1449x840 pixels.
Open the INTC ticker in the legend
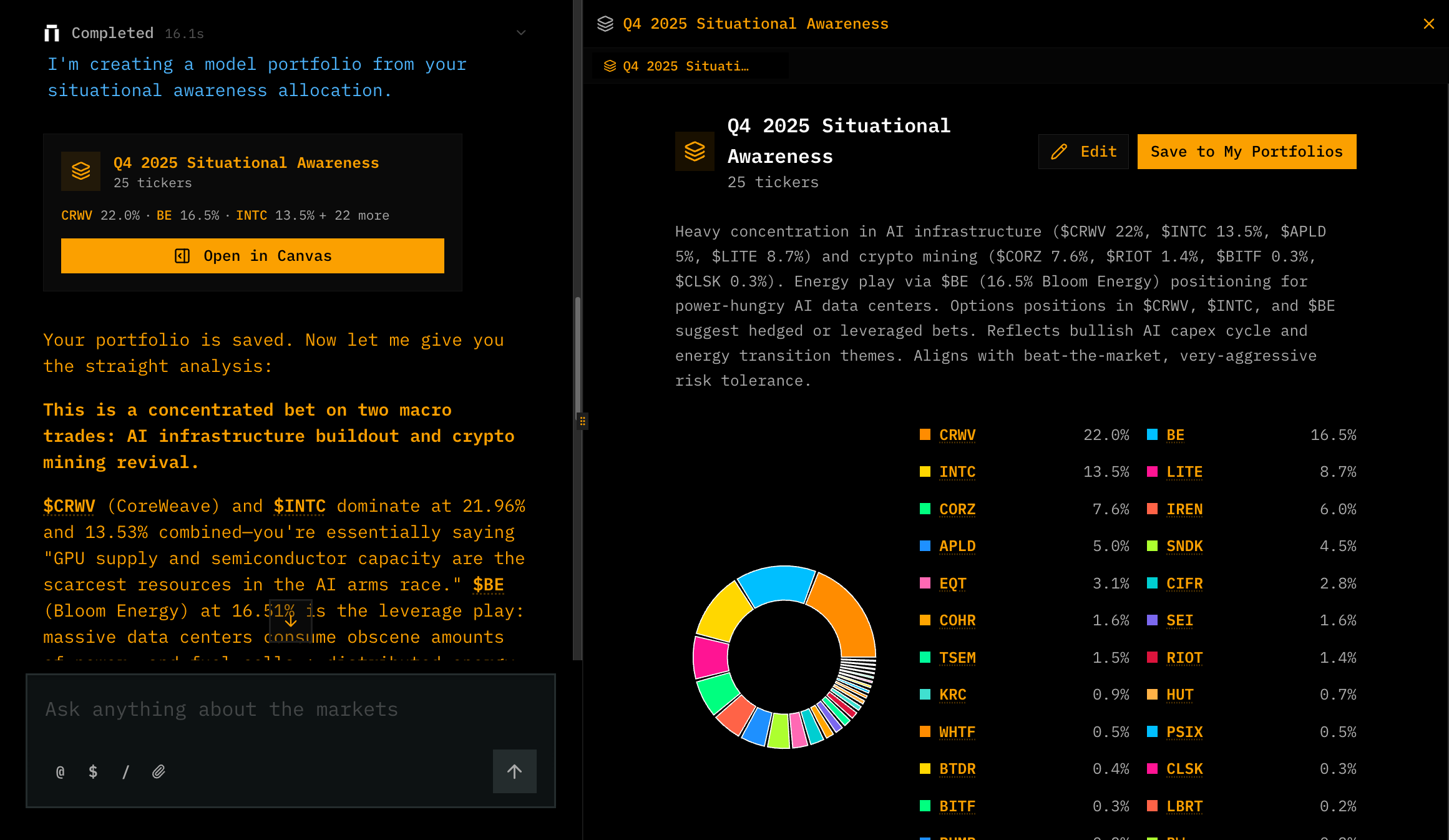[957, 472]
